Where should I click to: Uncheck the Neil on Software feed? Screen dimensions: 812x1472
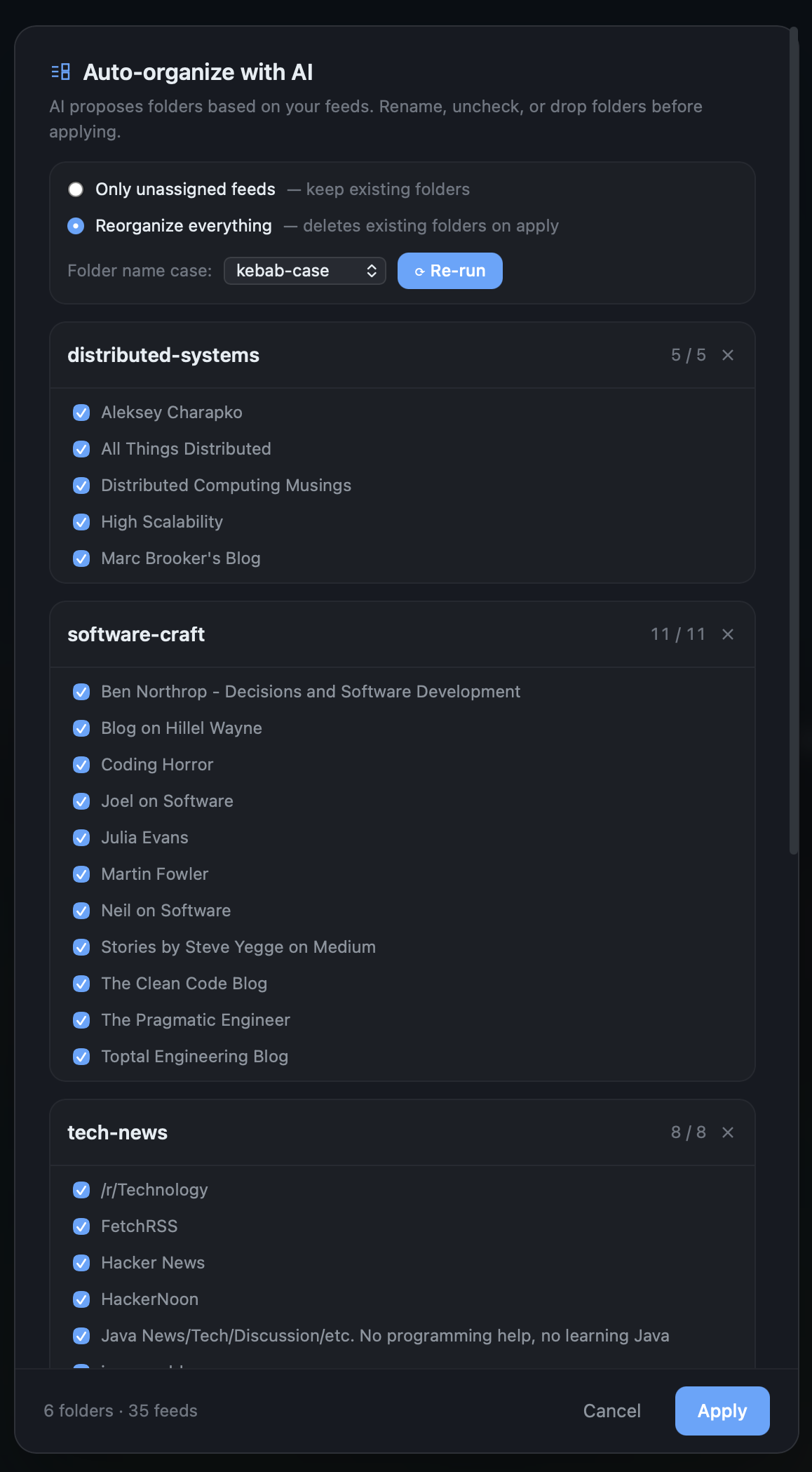point(81,911)
